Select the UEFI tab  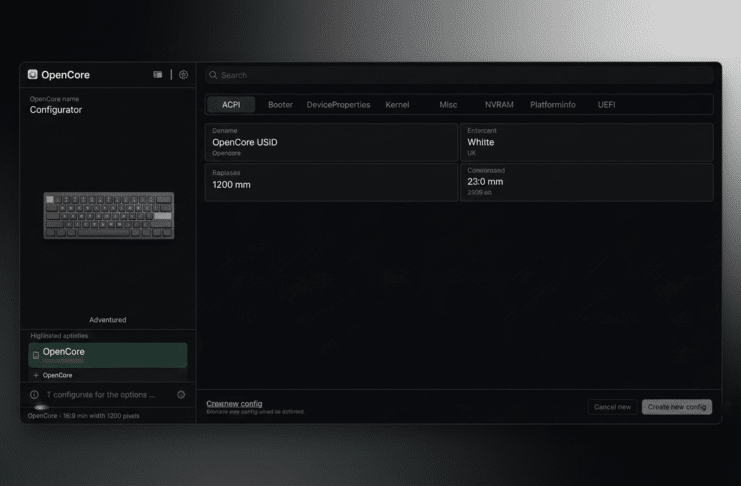(606, 104)
